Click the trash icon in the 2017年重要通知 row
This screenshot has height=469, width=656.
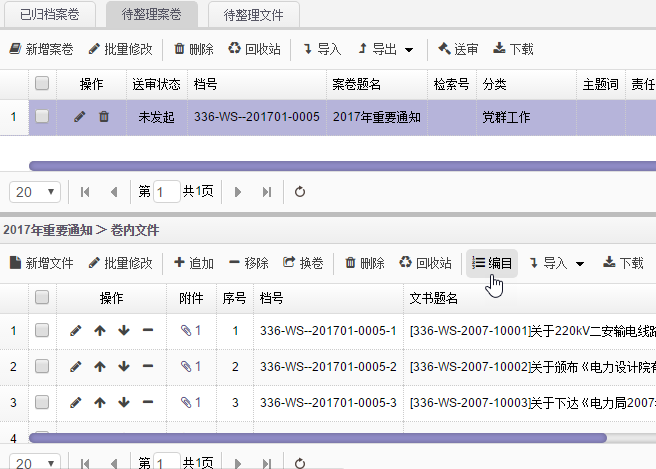coord(104,117)
